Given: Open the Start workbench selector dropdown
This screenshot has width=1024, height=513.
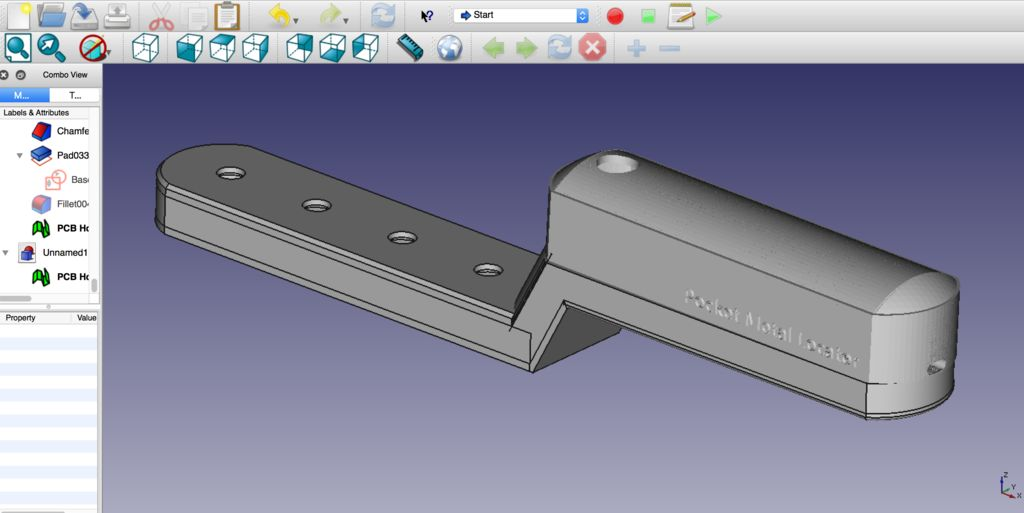Looking at the screenshot, I should [520, 16].
